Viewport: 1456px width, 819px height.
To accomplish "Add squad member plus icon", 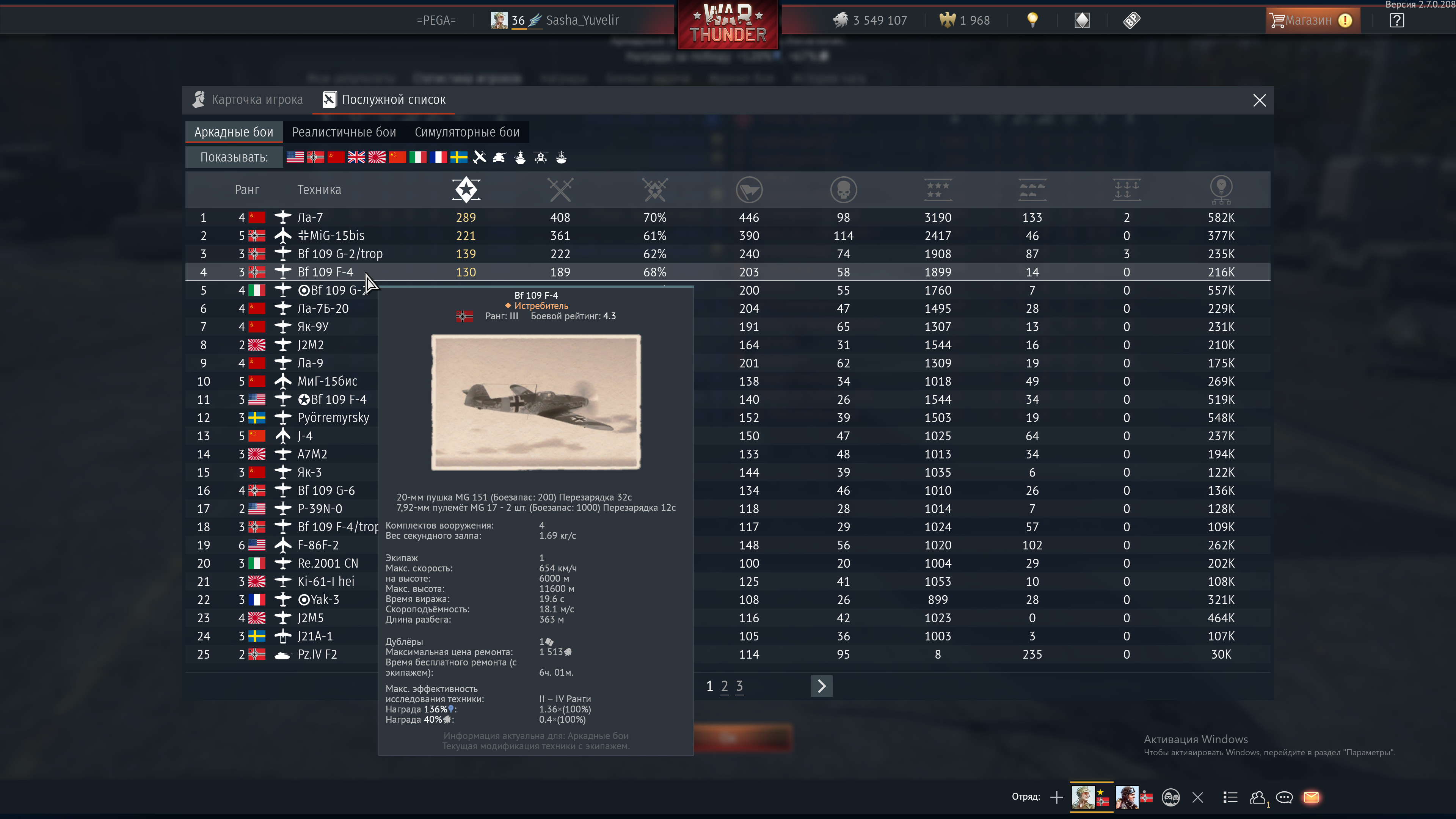I will click(x=1056, y=797).
